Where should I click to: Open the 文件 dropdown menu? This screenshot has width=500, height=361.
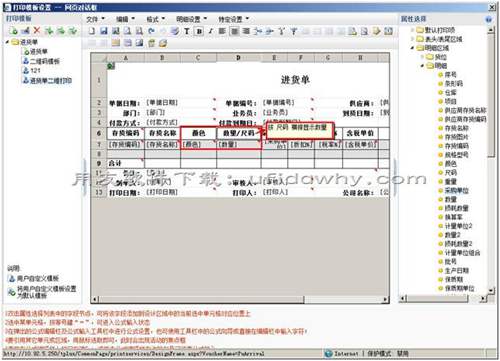95,19
